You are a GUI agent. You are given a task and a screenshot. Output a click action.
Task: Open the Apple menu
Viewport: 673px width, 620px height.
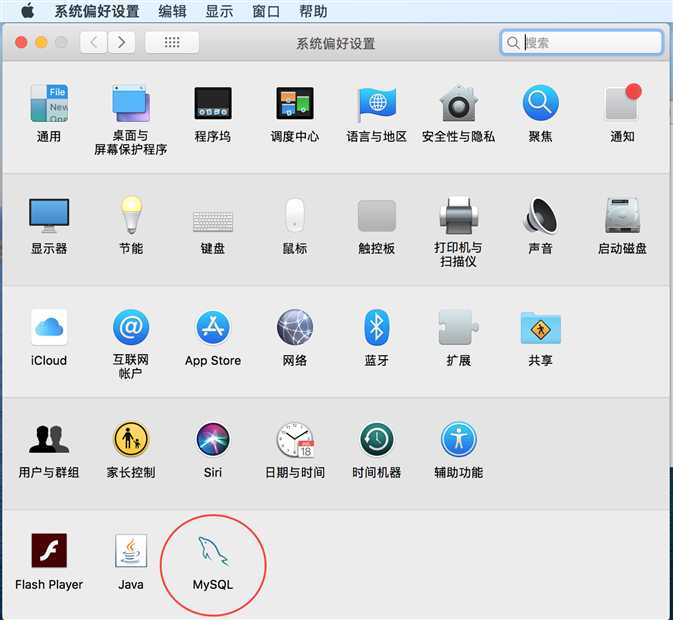point(27,11)
